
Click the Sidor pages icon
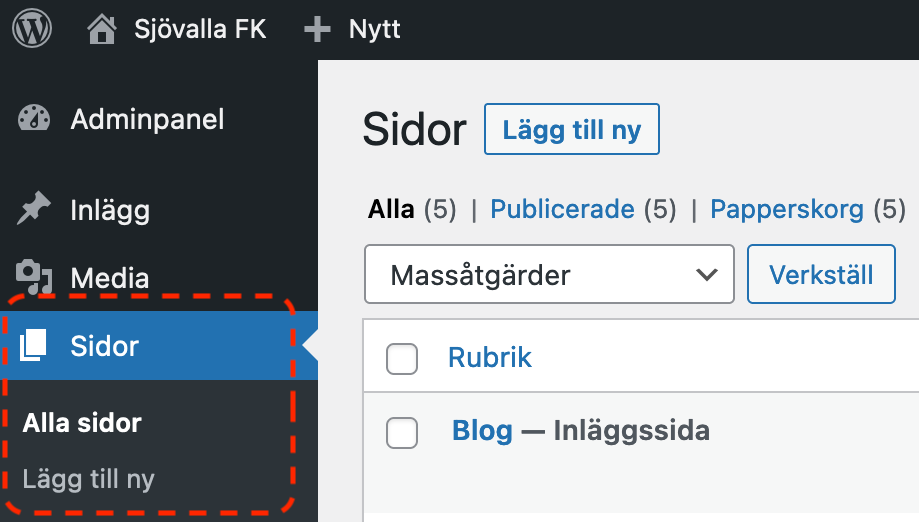34,346
